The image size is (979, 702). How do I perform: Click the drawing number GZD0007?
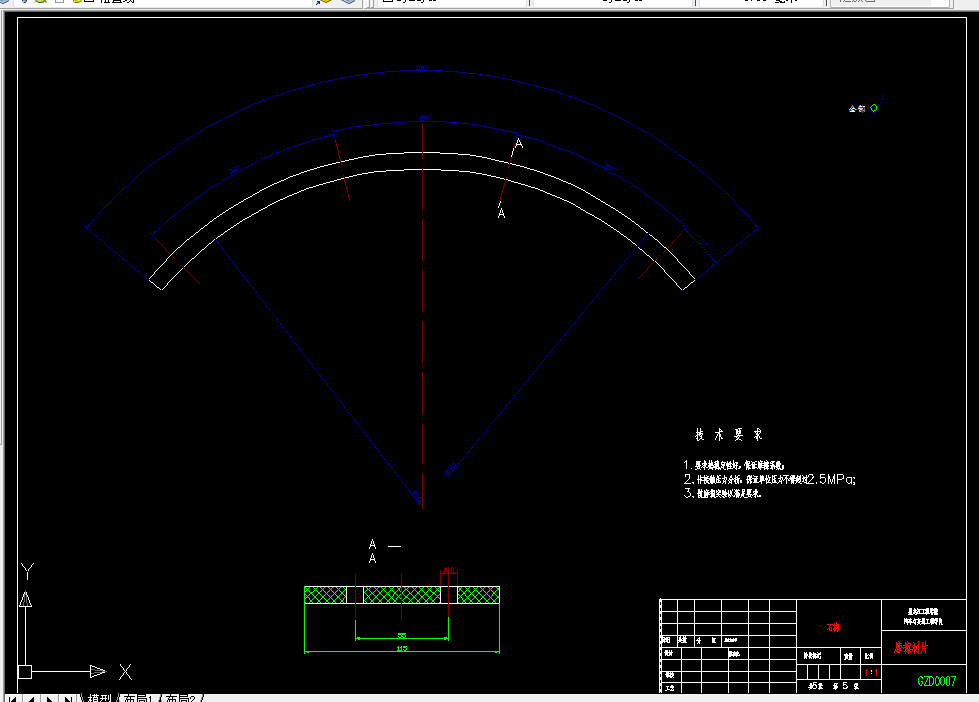pos(937,681)
